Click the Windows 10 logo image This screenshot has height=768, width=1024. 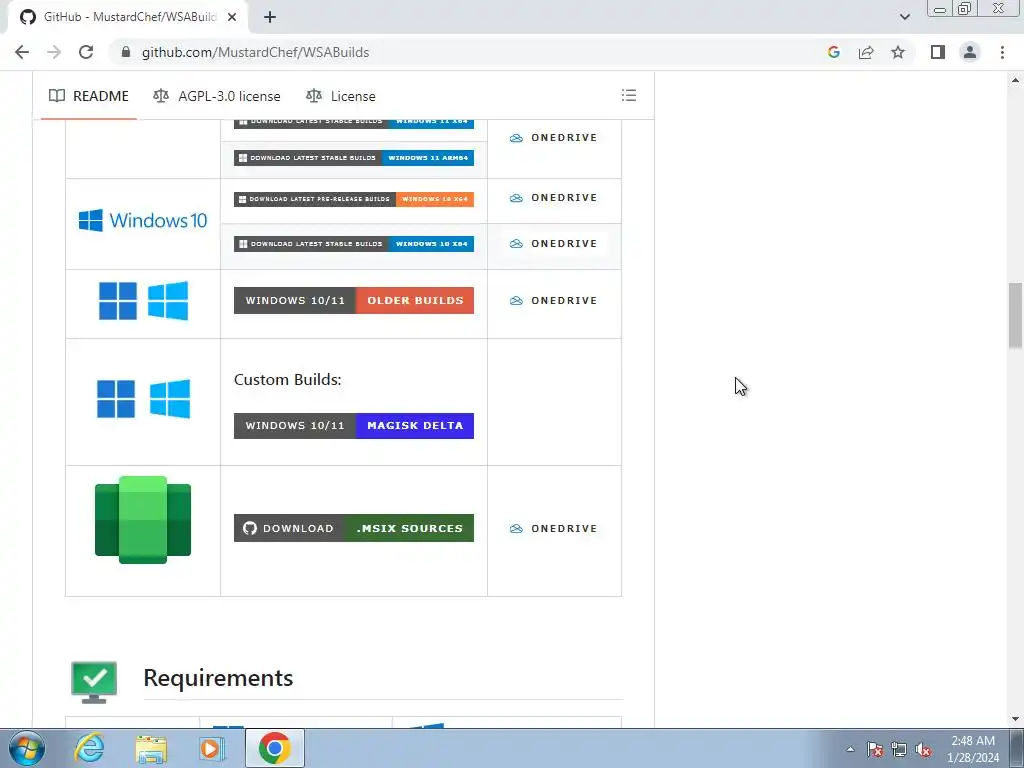coord(143,221)
